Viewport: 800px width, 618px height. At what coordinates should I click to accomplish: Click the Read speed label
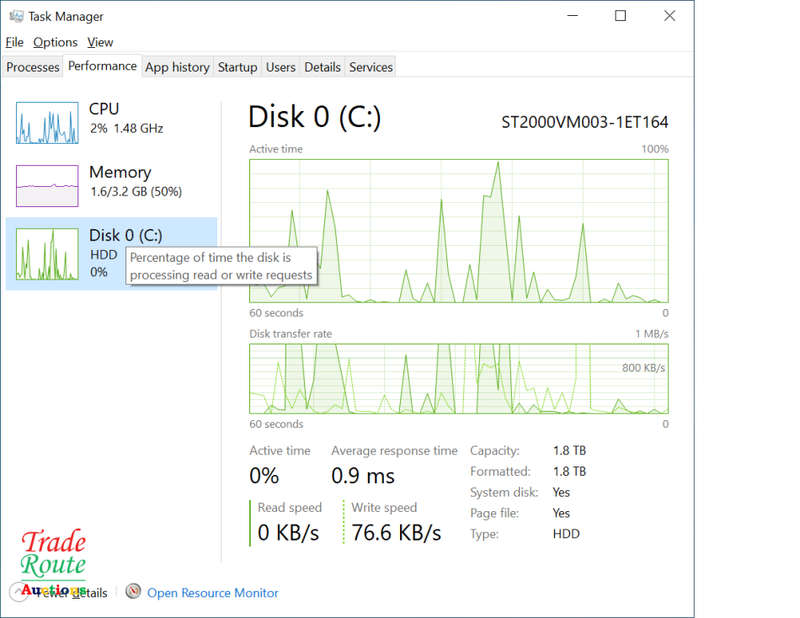pyautogui.click(x=289, y=507)
